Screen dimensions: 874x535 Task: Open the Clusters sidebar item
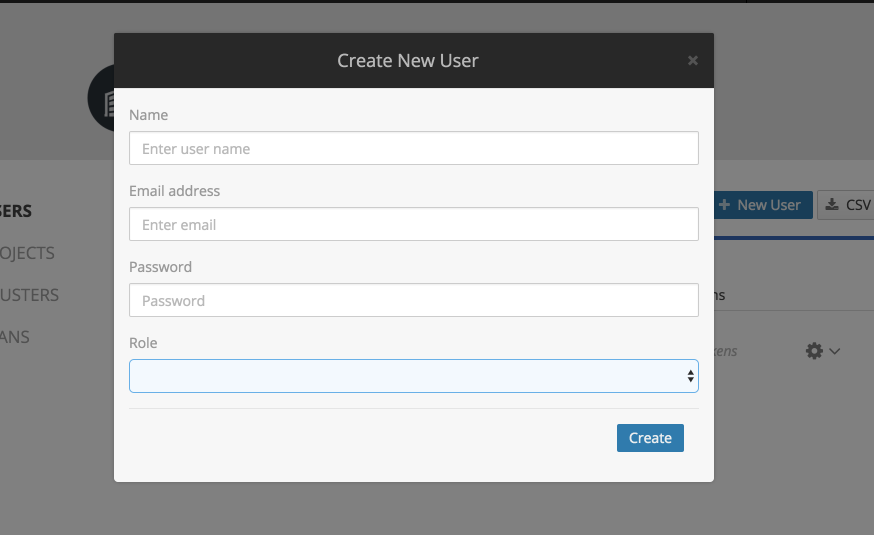point(30,295)
